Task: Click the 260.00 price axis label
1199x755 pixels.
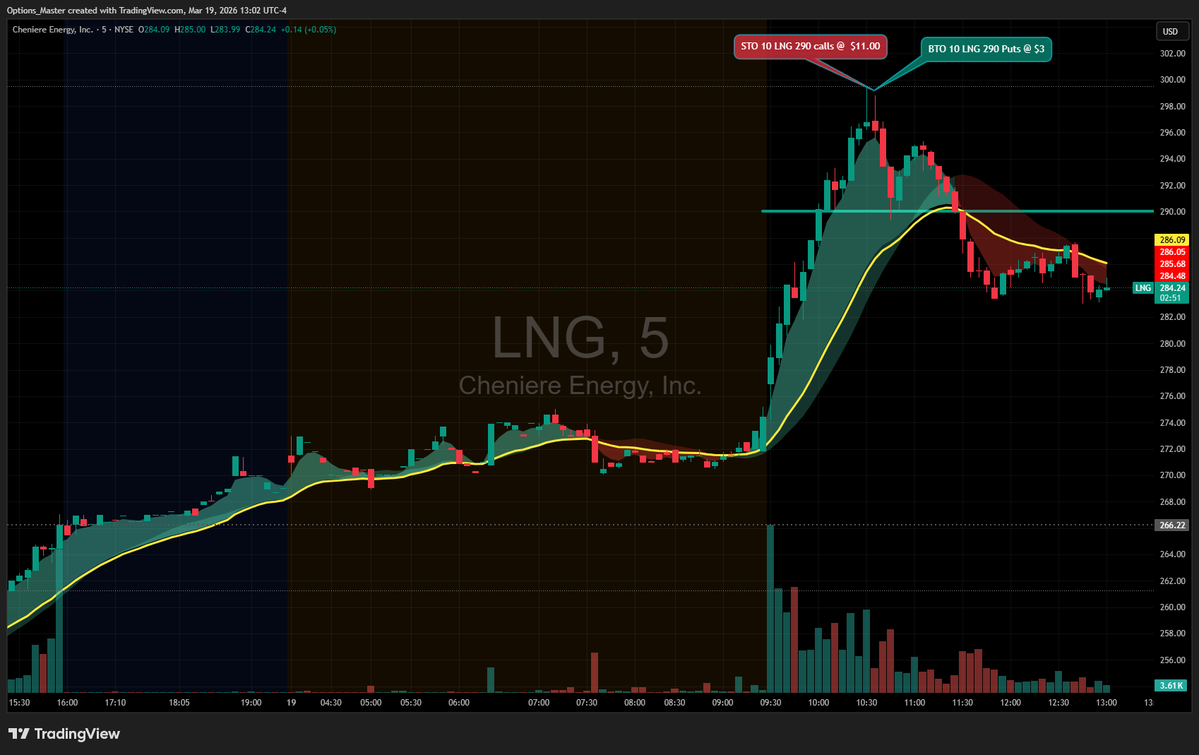Action: (x=1172, y=607)
